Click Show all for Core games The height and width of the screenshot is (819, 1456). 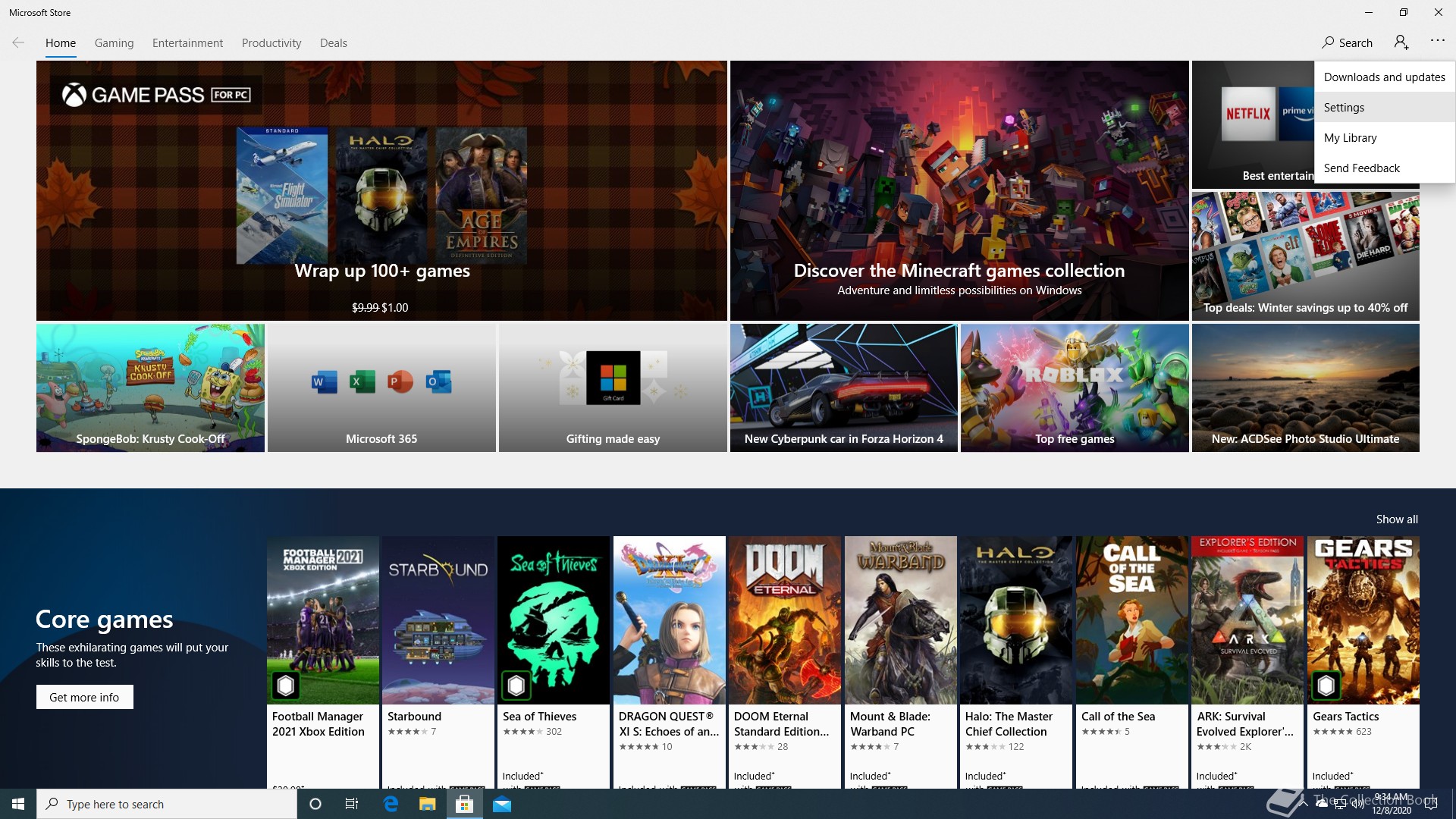pyautogui.click(x=1397, y=519)
